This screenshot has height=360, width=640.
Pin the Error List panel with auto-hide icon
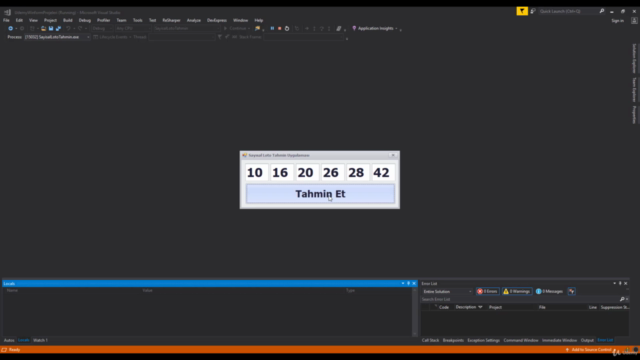click(x=620, y=283)
